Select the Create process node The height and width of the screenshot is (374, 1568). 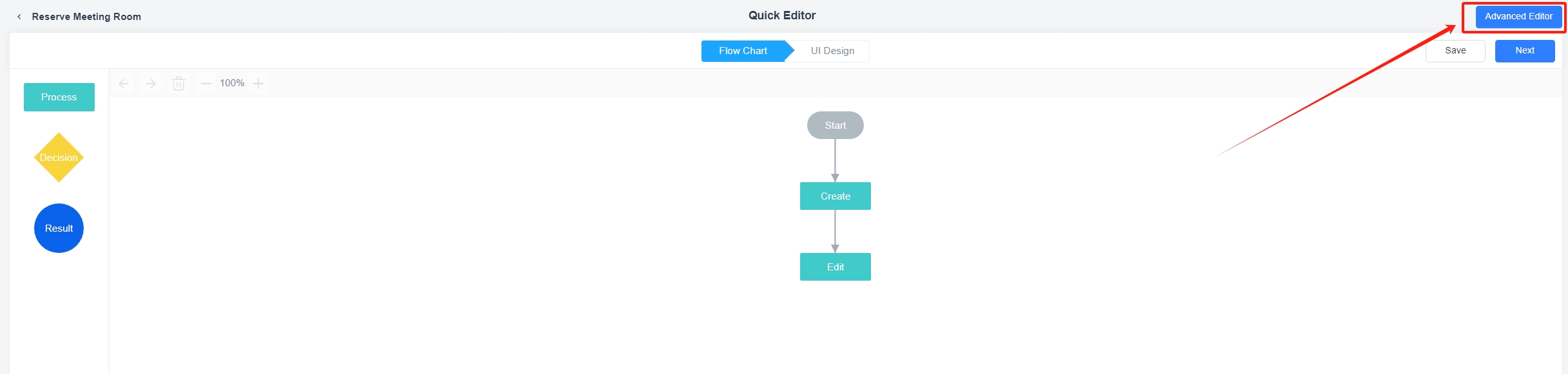pos(835,196)
